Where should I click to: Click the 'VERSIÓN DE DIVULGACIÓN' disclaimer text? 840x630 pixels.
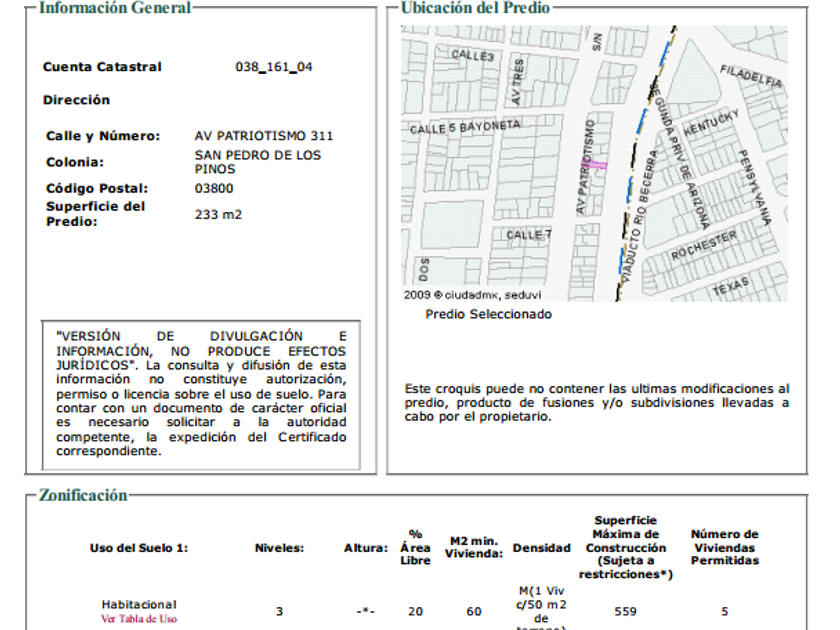pyautogui.click(x=201, y=394)
